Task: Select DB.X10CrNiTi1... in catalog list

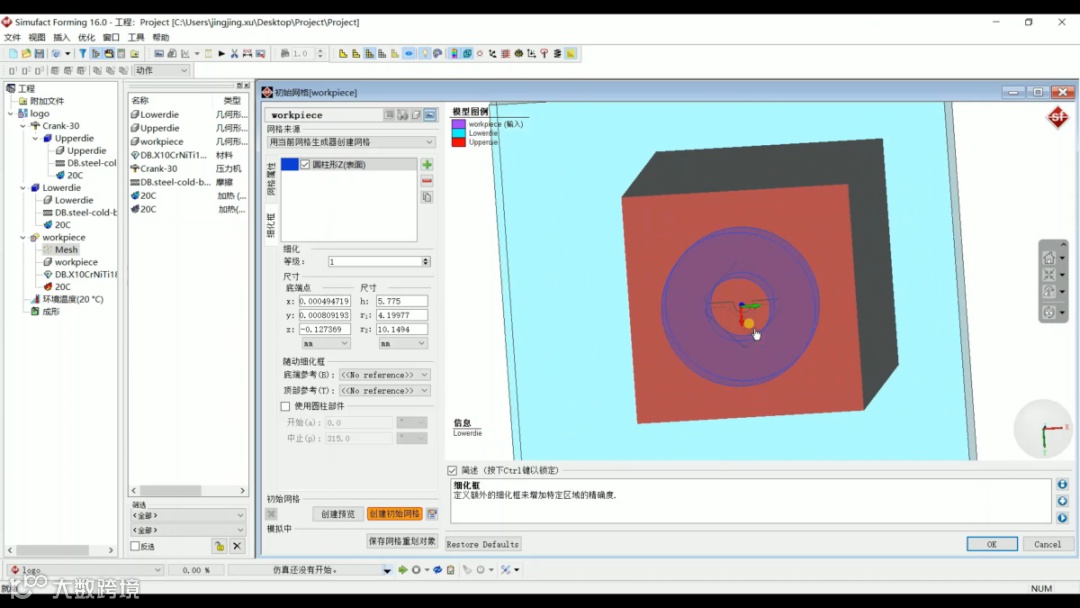Action: coord(173,156)
